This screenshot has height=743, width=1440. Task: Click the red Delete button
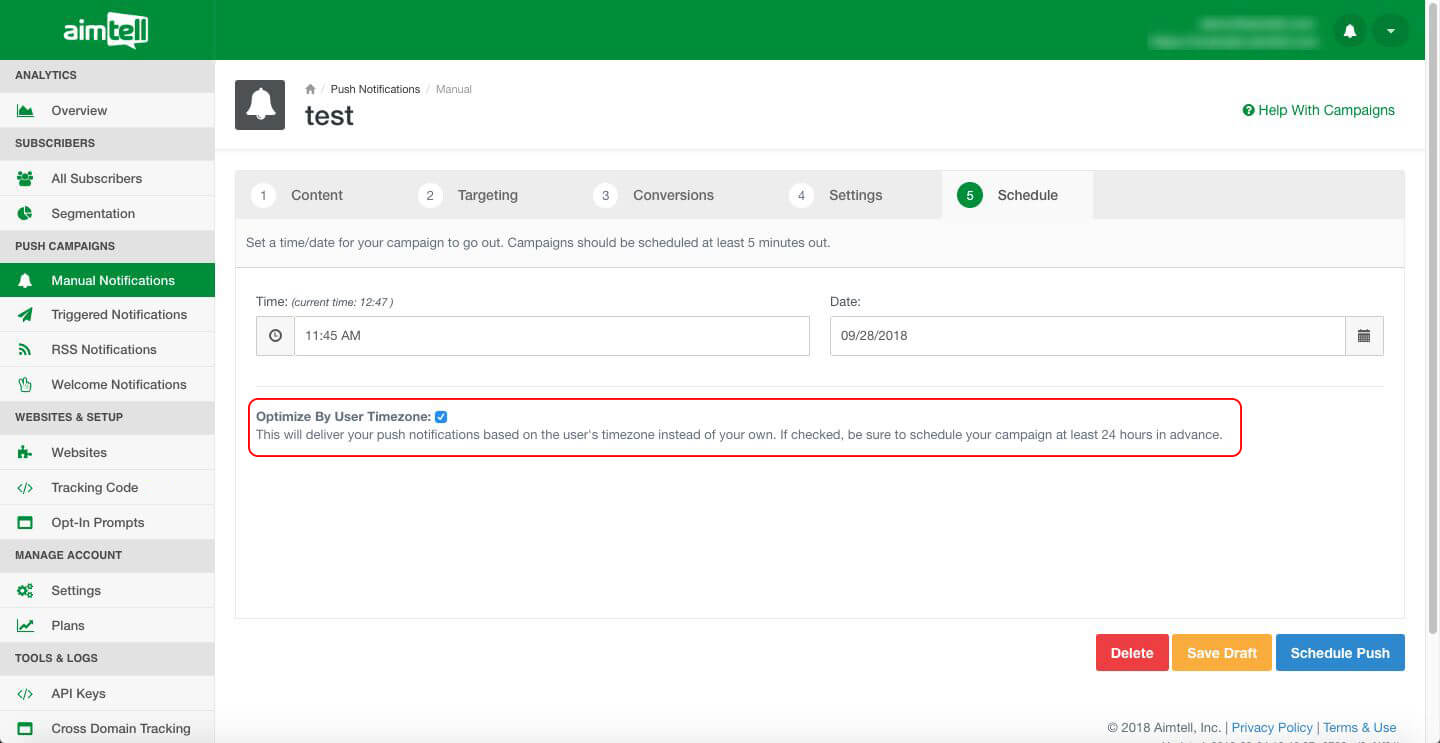(1132, 653)
